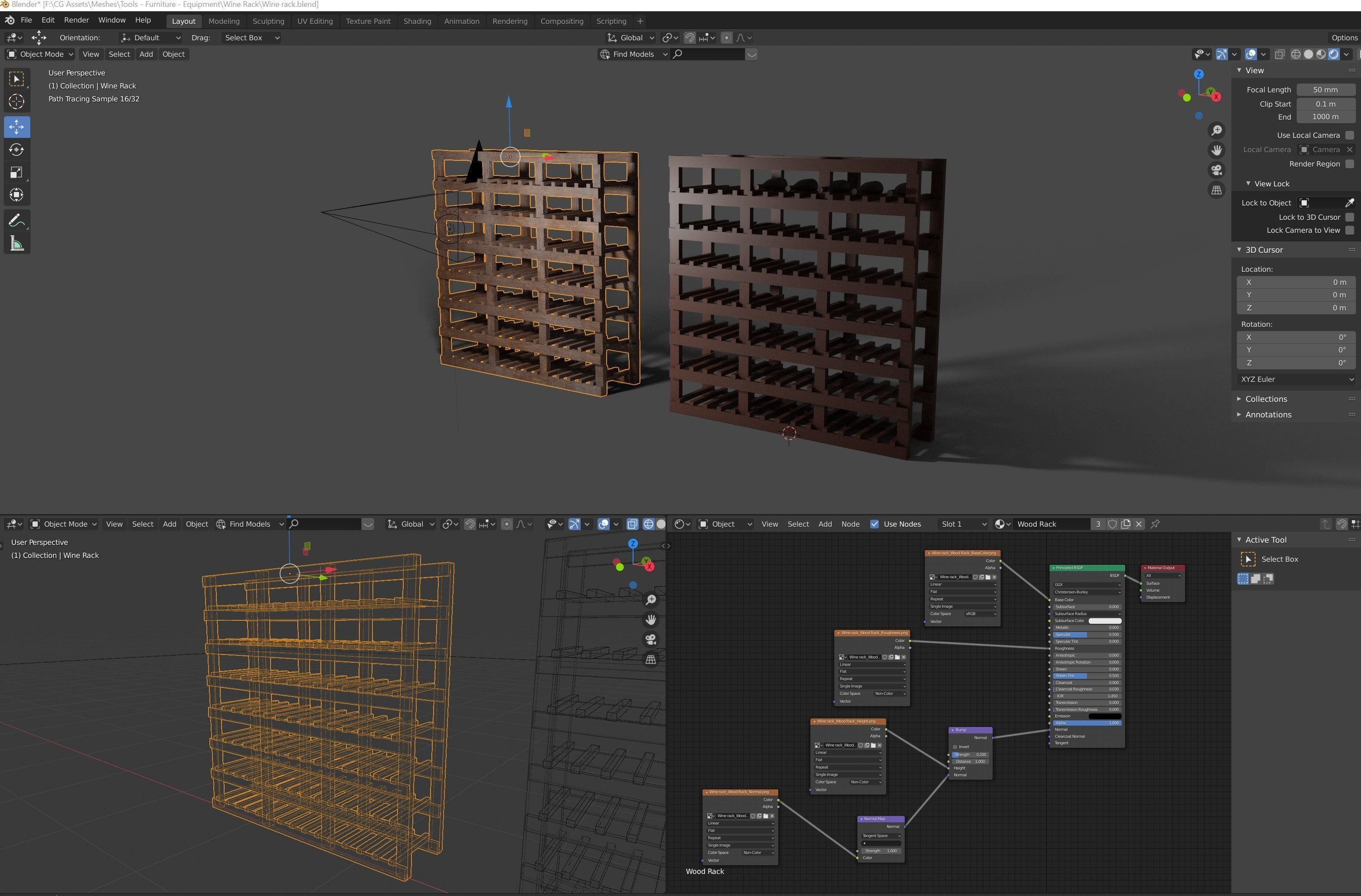Select the Rotate tool in left toolbar
Image resolution: width=1361 pixels, height=896 pixels.
(16, 150)
